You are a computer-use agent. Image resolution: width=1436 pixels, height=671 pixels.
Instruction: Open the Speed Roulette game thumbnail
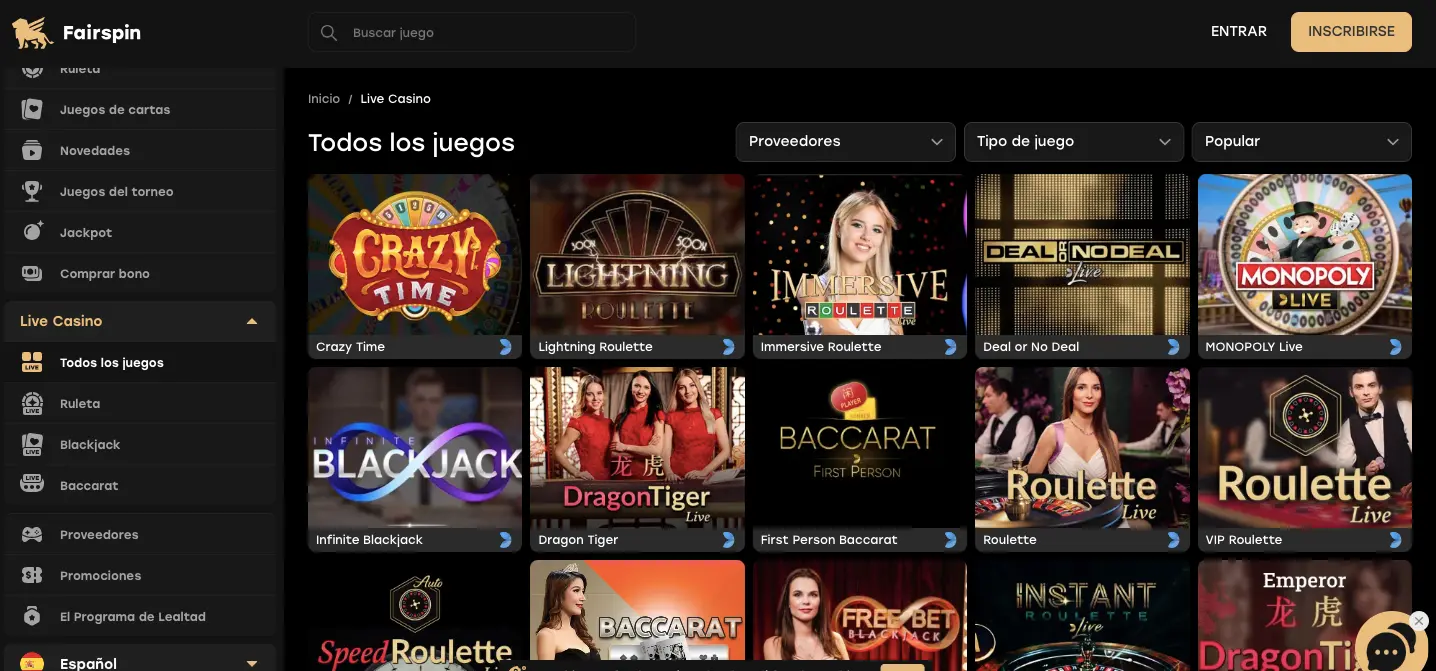click(415, 616)
